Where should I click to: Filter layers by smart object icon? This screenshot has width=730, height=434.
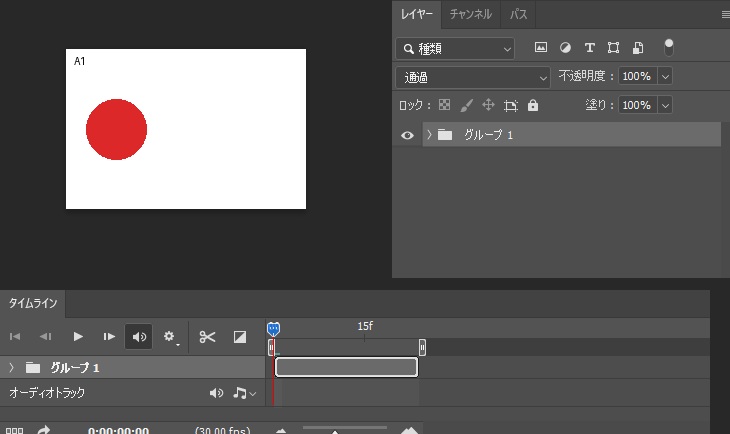click(x=638, y=47)
